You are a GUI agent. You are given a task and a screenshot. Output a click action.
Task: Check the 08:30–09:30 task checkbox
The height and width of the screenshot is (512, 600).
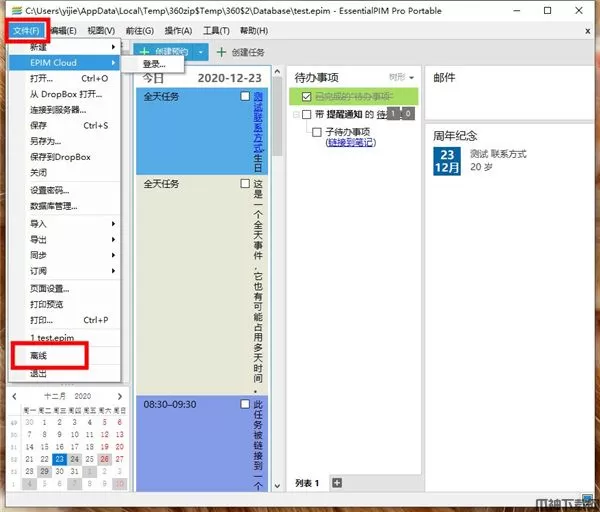245,404
